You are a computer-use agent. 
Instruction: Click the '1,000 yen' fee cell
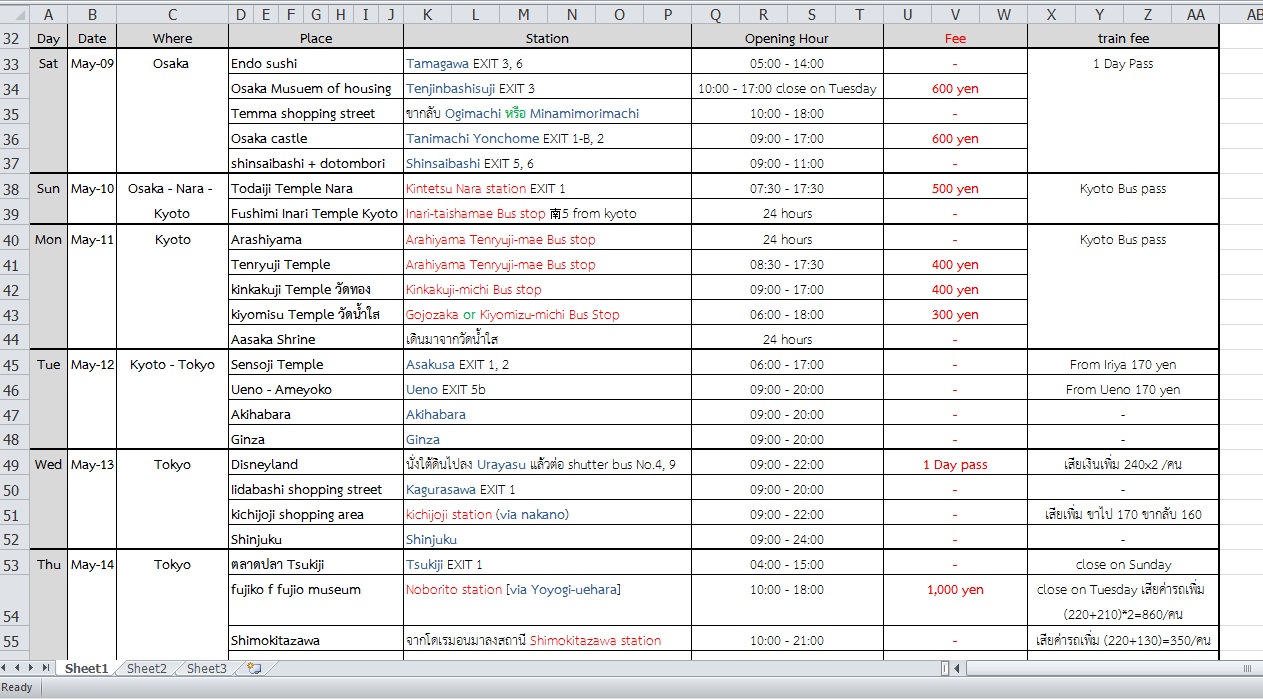pos(955,602)
